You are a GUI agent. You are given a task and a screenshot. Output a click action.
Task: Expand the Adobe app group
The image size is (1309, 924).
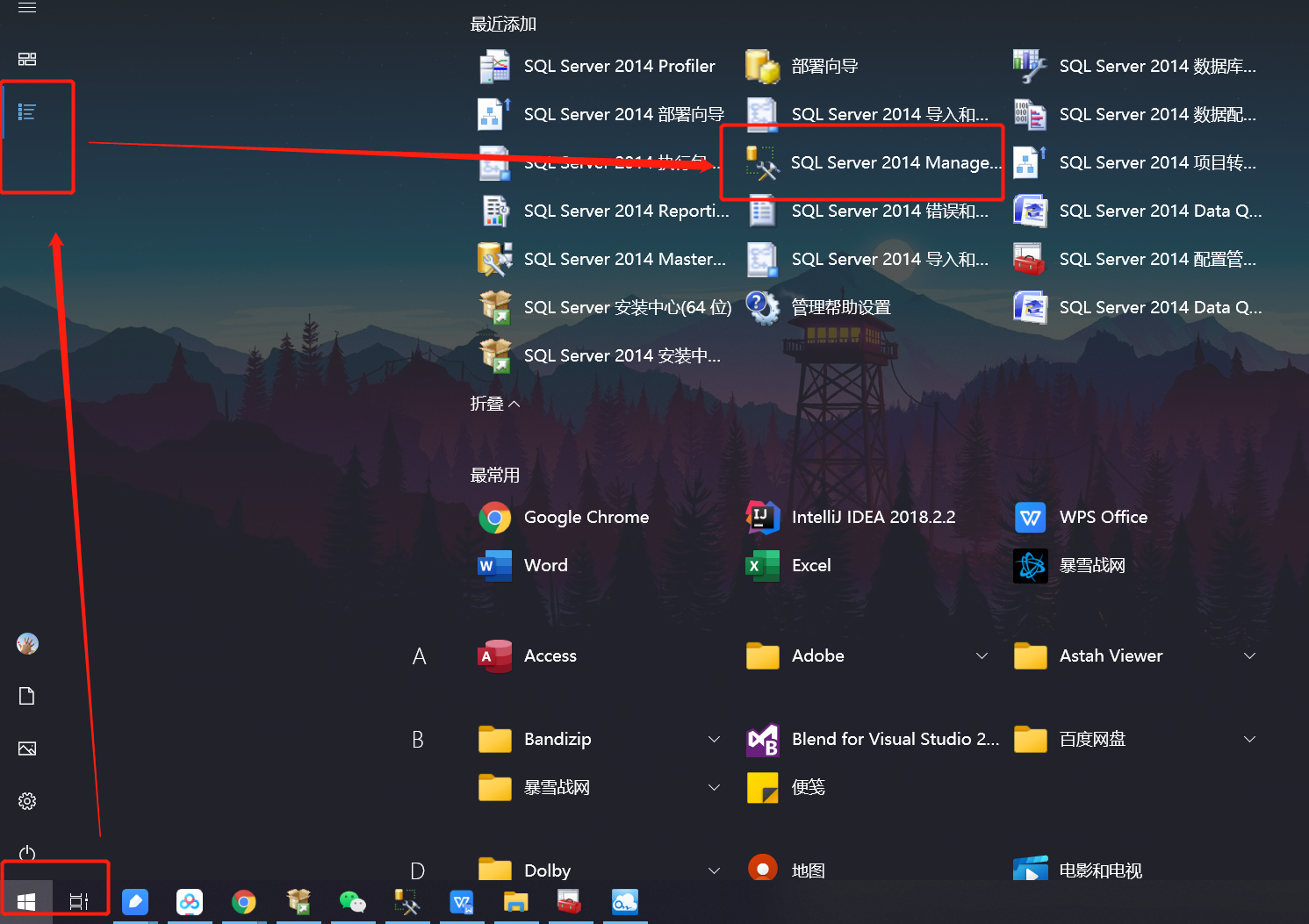click(982, 655)
